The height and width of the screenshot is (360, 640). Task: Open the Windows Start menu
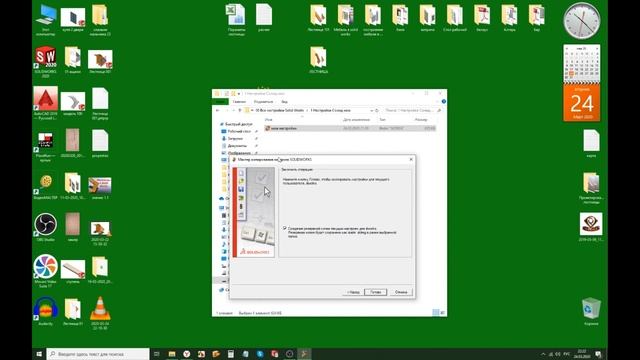pos(39,354)
